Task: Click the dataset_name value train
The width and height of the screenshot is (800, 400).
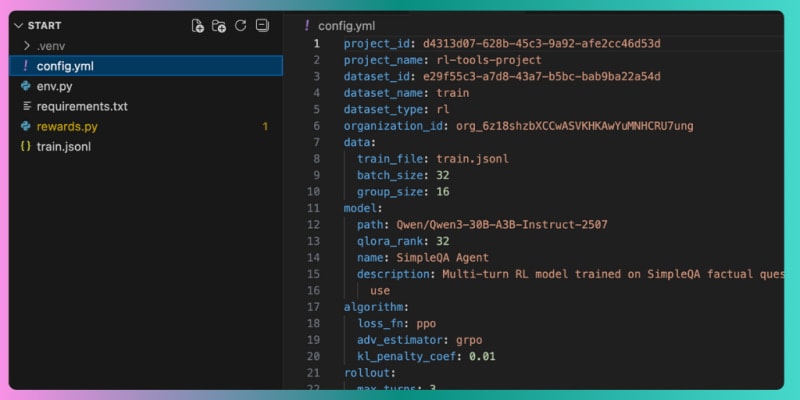Action: [x=453, y=93]
